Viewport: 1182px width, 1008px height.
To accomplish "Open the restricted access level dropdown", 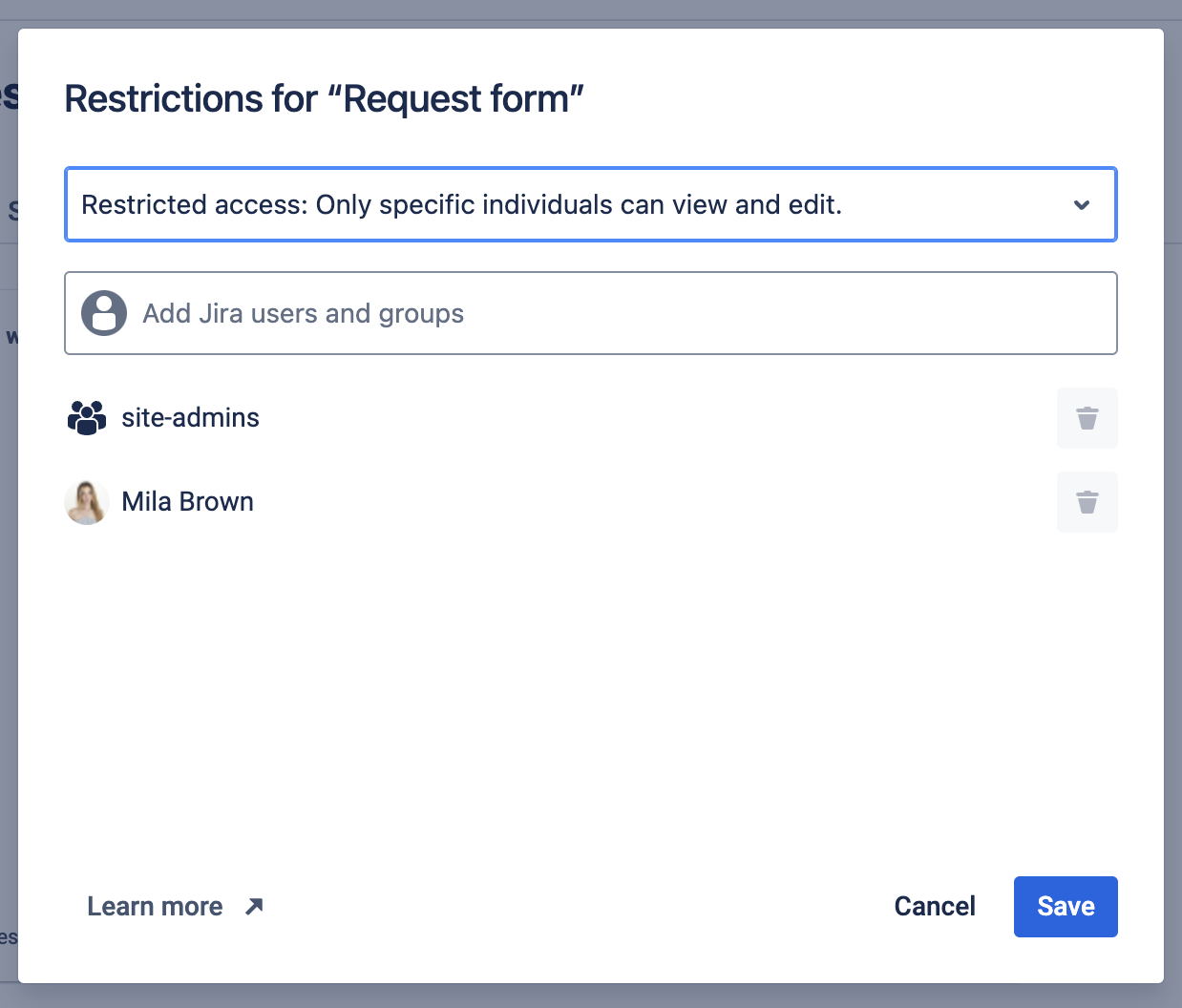I will [x=590, y=205].
